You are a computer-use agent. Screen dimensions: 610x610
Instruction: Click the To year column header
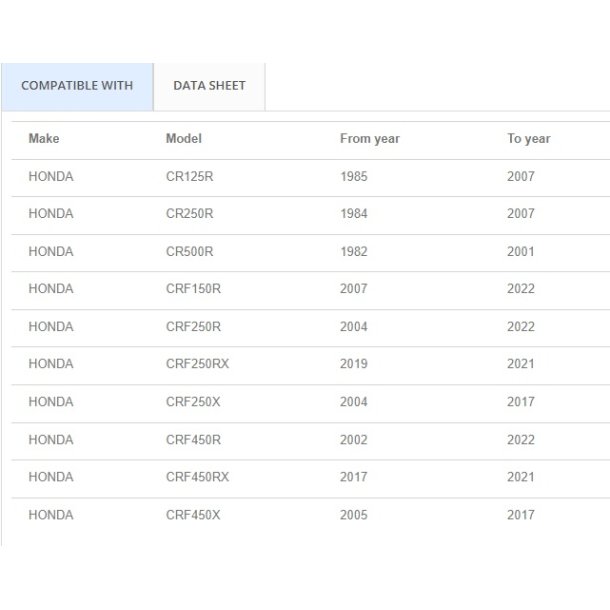(x=528, y=139)
